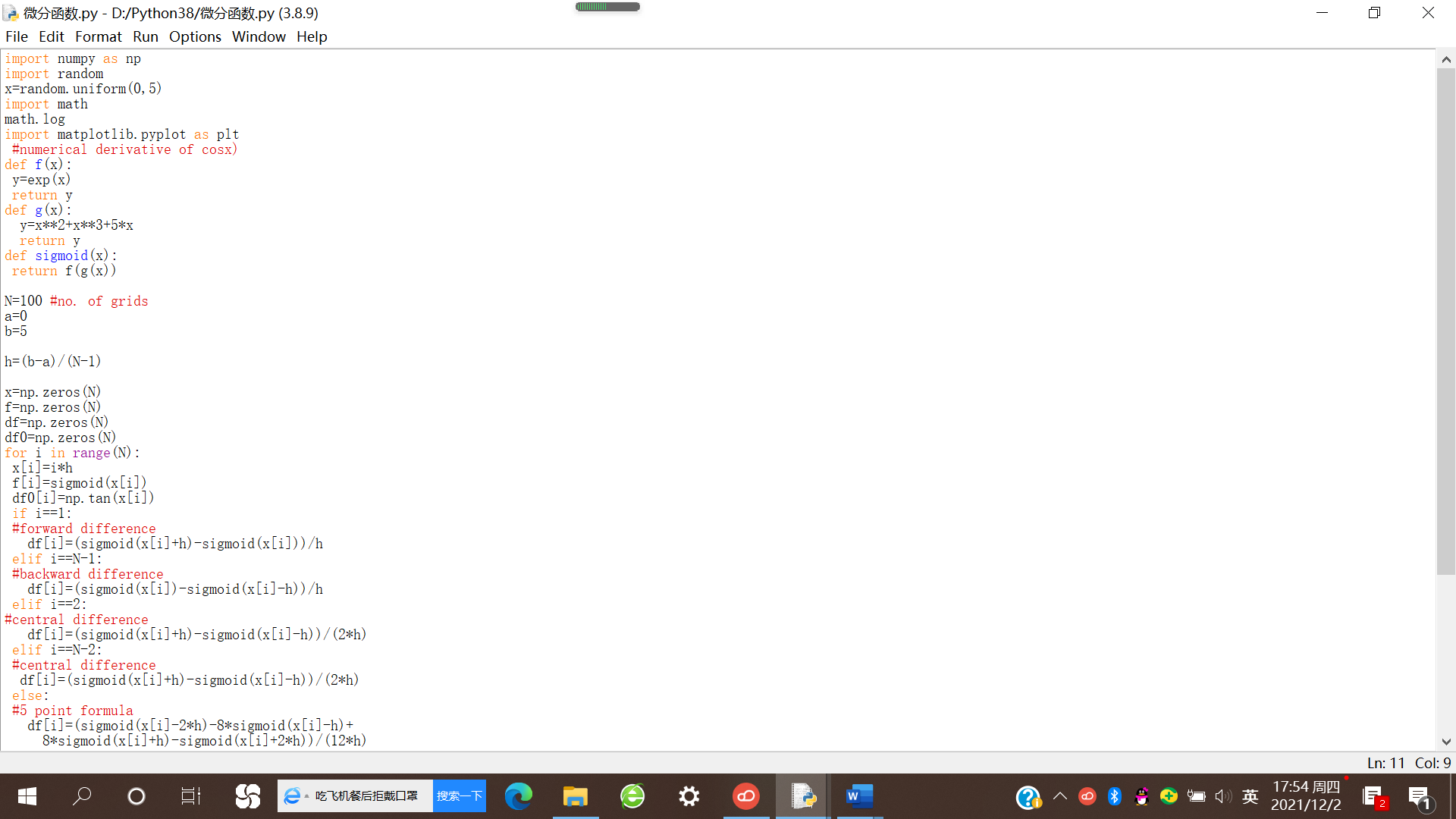1456x819 pixels.
Task: Open File Explorer from taskbar
Action: (576, 796)
